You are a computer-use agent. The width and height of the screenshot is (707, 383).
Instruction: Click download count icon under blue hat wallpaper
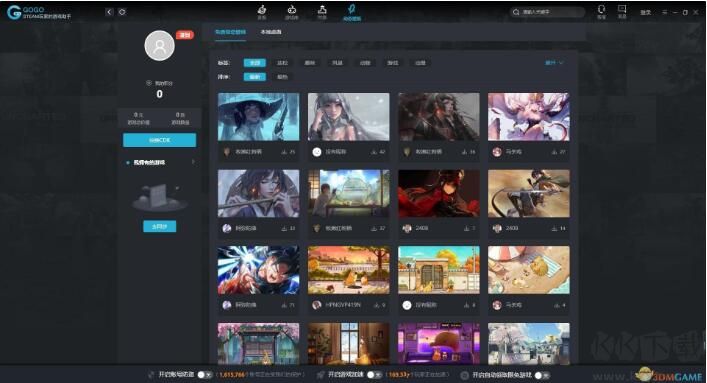click(284, 152)
